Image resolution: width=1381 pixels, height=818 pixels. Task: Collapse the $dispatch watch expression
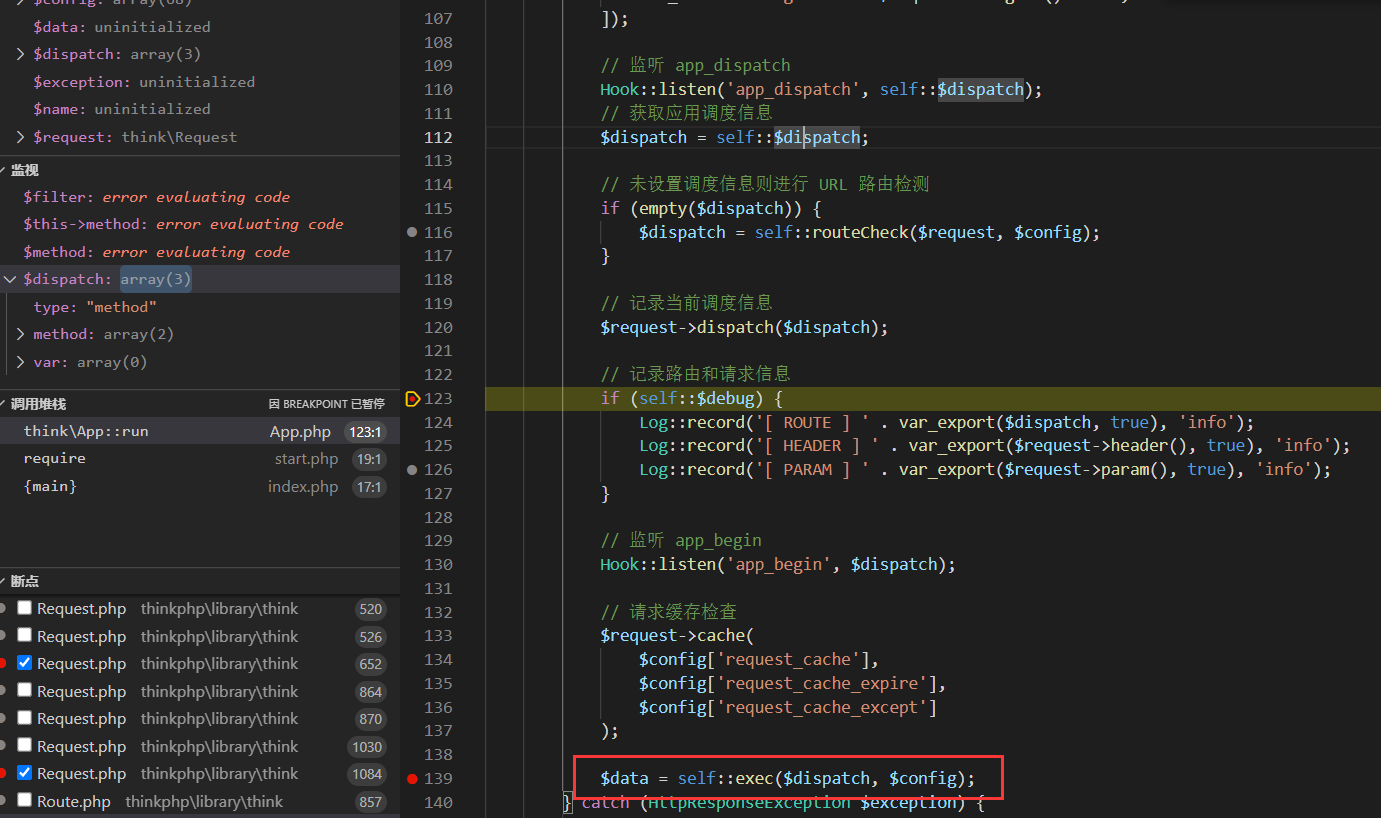click(x=10, y=279)
